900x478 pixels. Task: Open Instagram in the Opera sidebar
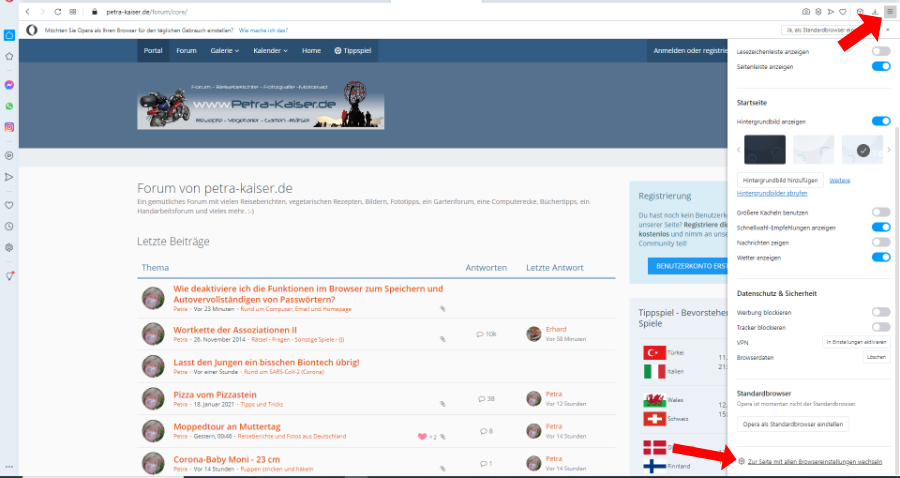coord(9,127)
